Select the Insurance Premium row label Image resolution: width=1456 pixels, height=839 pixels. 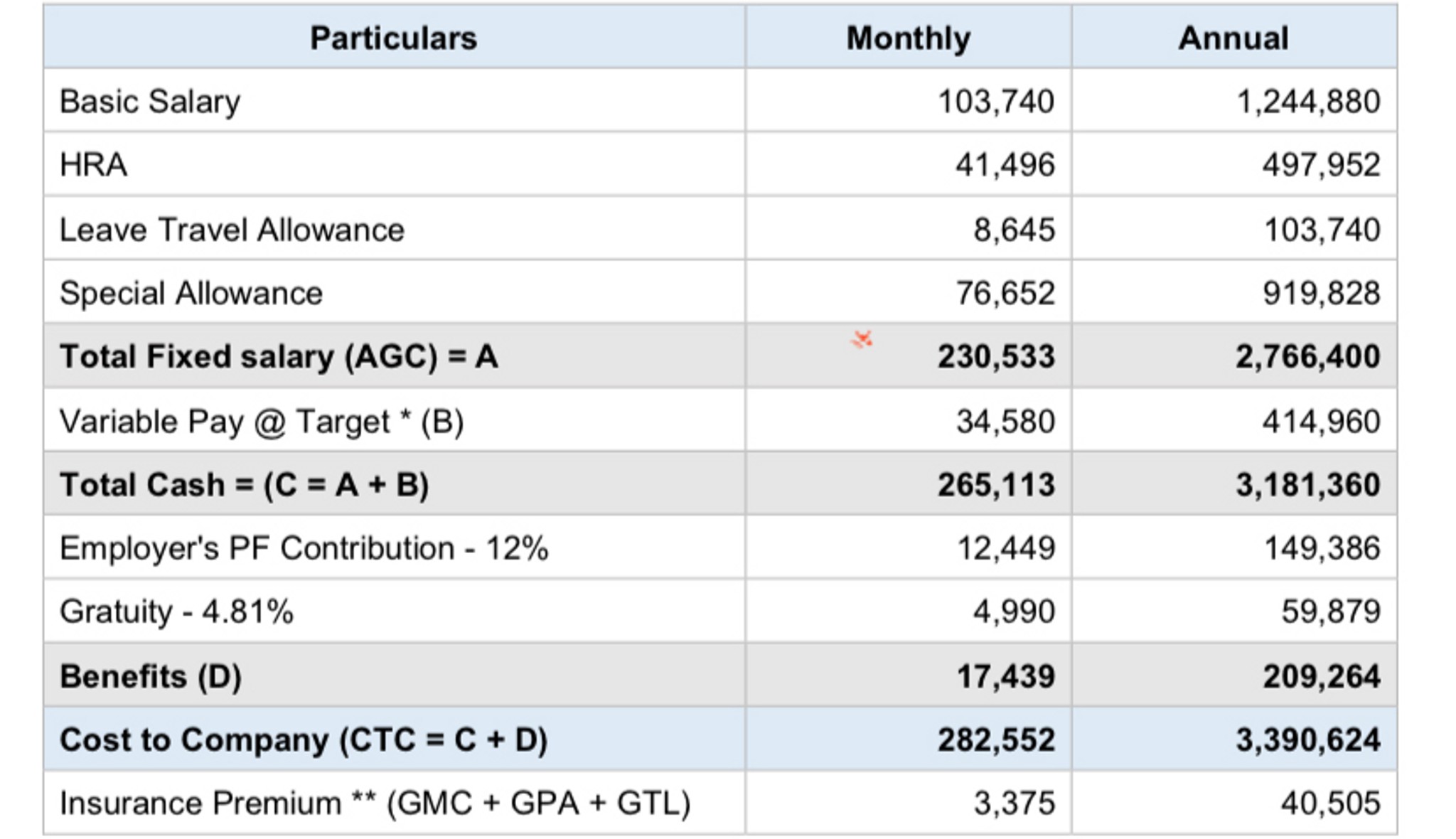(375, 803)
